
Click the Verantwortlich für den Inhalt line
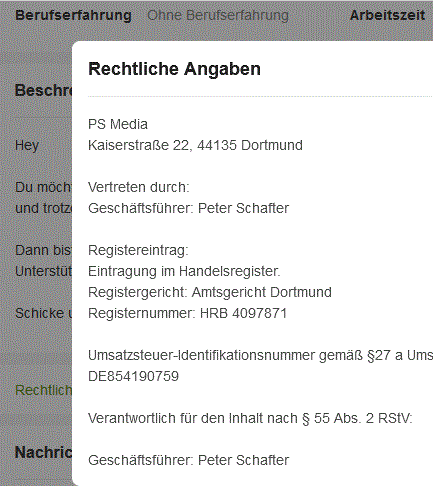point(250,418)
